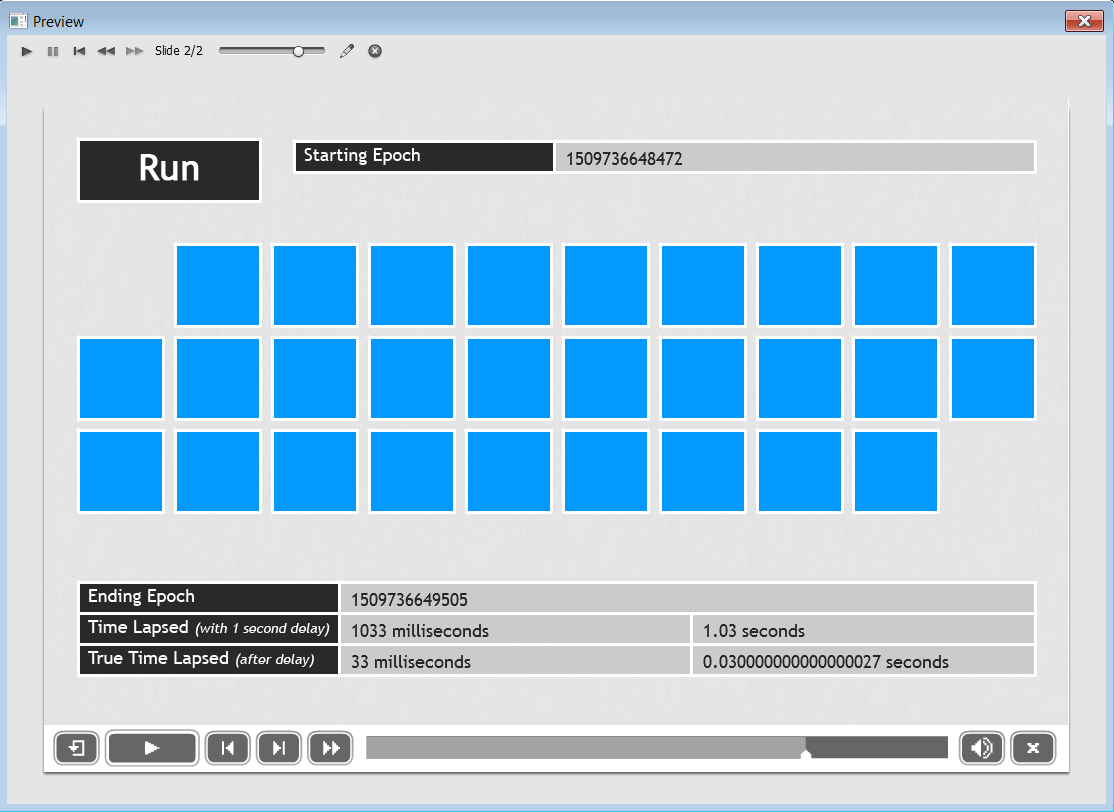
Task: Click the X button at the bottom-right of the player
Action: 1033,748
